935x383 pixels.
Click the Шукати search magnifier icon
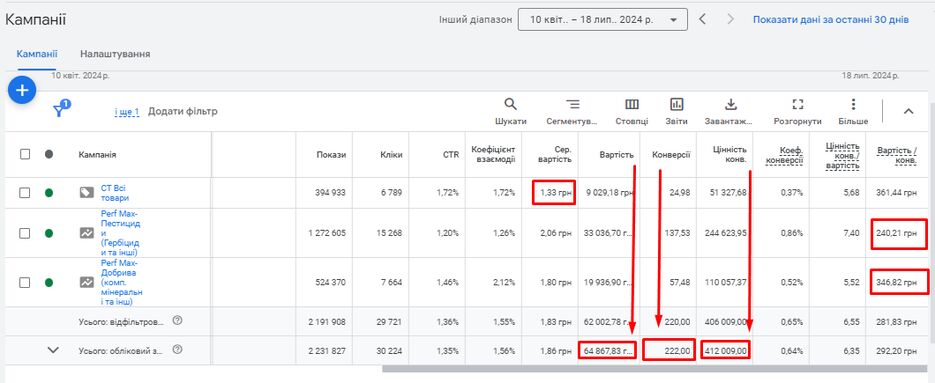510,105
